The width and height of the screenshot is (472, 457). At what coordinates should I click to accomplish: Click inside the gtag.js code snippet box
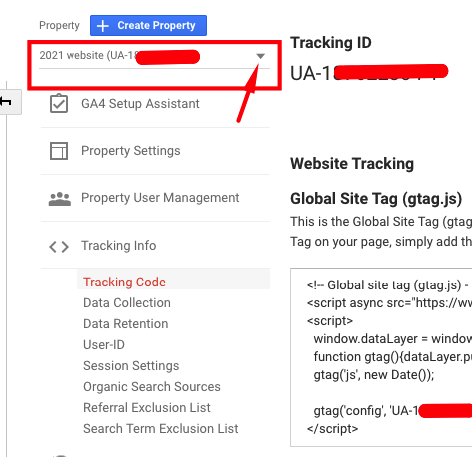(381, 357)
